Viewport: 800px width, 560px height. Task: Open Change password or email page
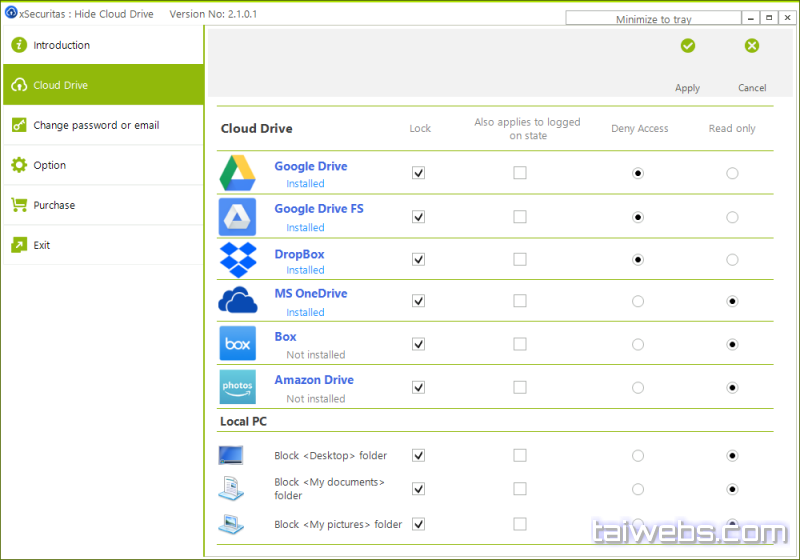(96, 125)
